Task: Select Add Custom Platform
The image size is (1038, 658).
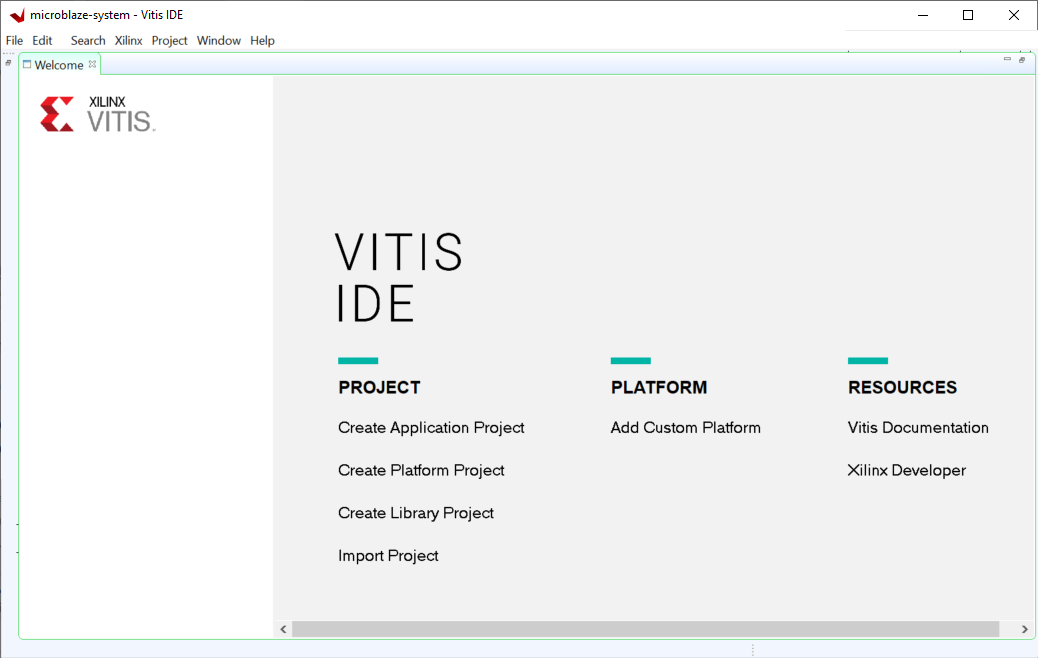Action: [x=685, y=428]
